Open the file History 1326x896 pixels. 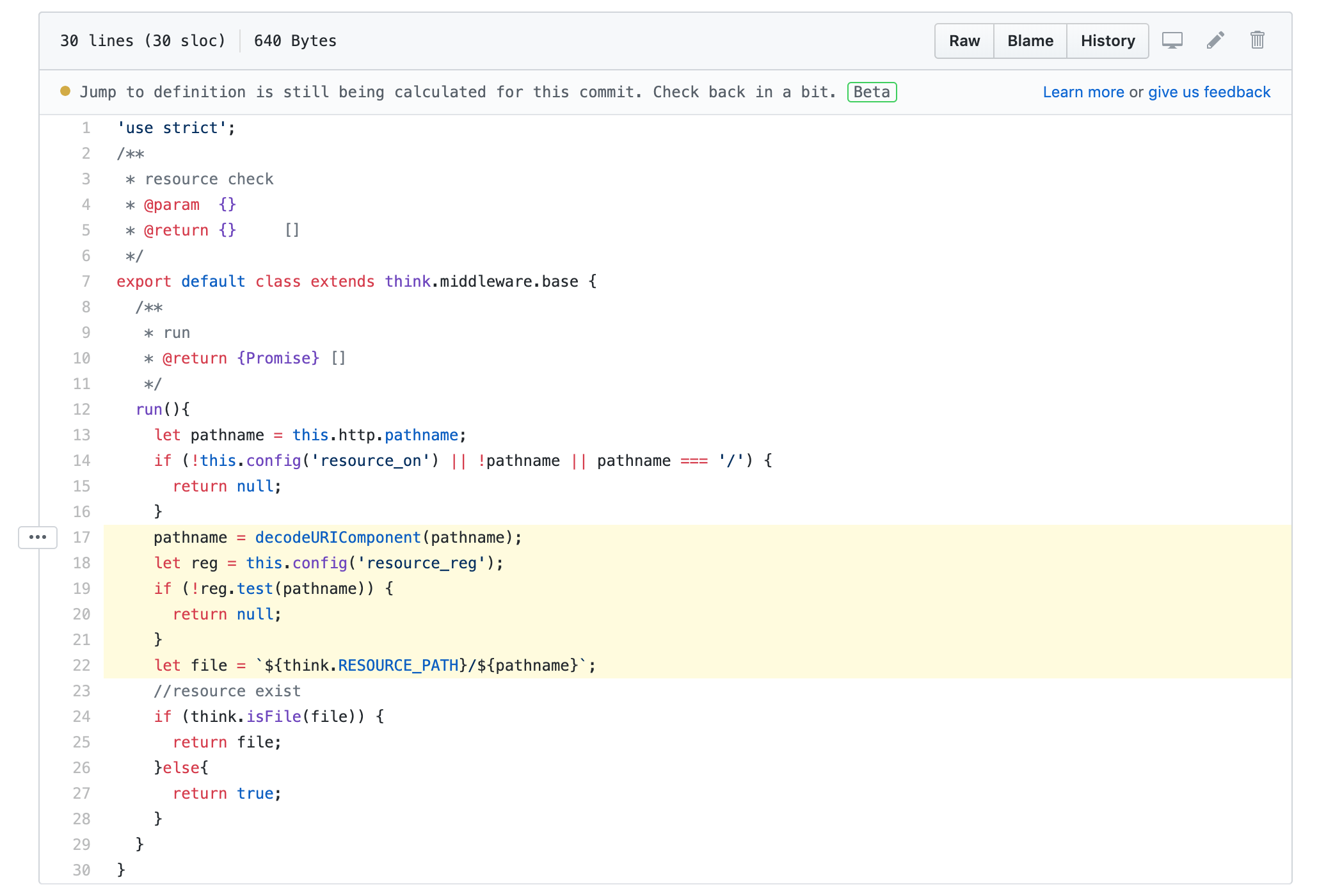point(1108,41)
